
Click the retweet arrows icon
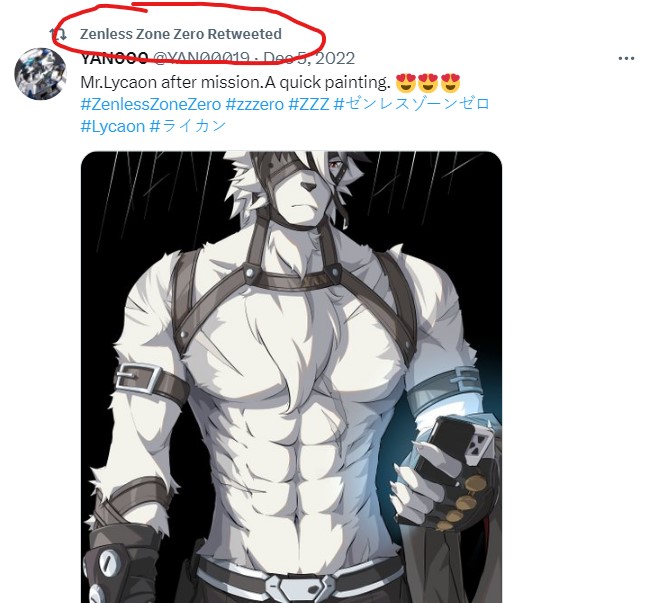coord(58,34)
